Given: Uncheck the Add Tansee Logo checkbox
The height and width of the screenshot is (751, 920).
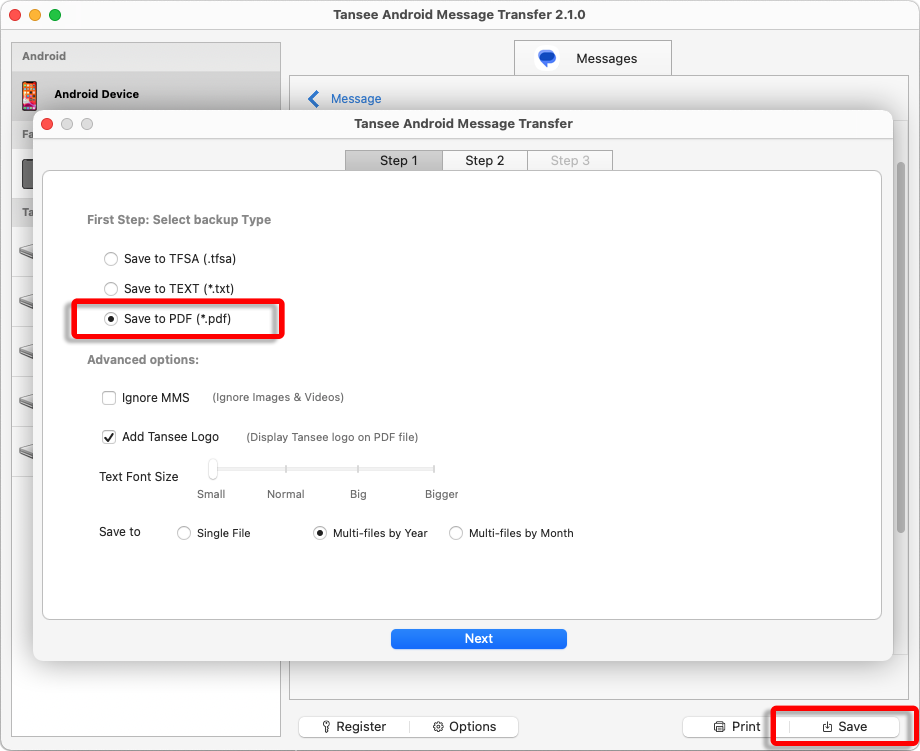Looking at the screenshot, I should (109, 437).
